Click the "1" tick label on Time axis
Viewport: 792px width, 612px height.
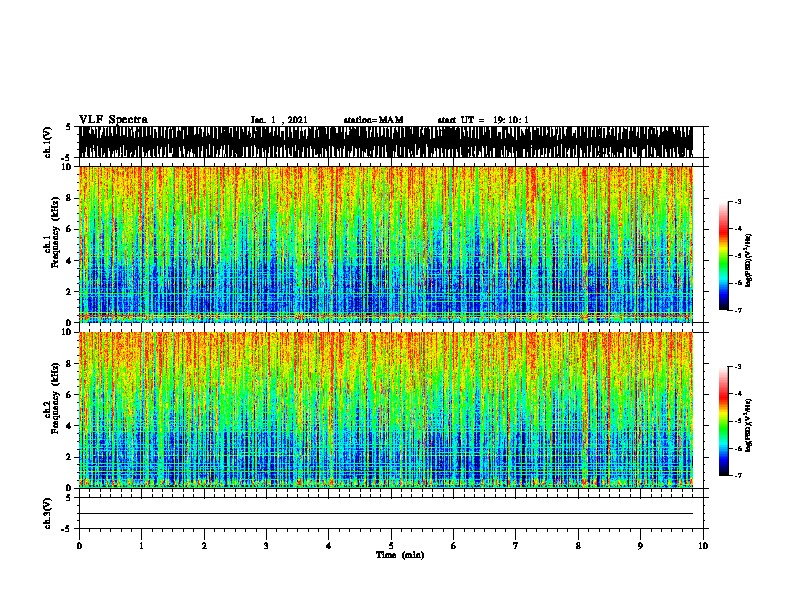click(141, 546)
